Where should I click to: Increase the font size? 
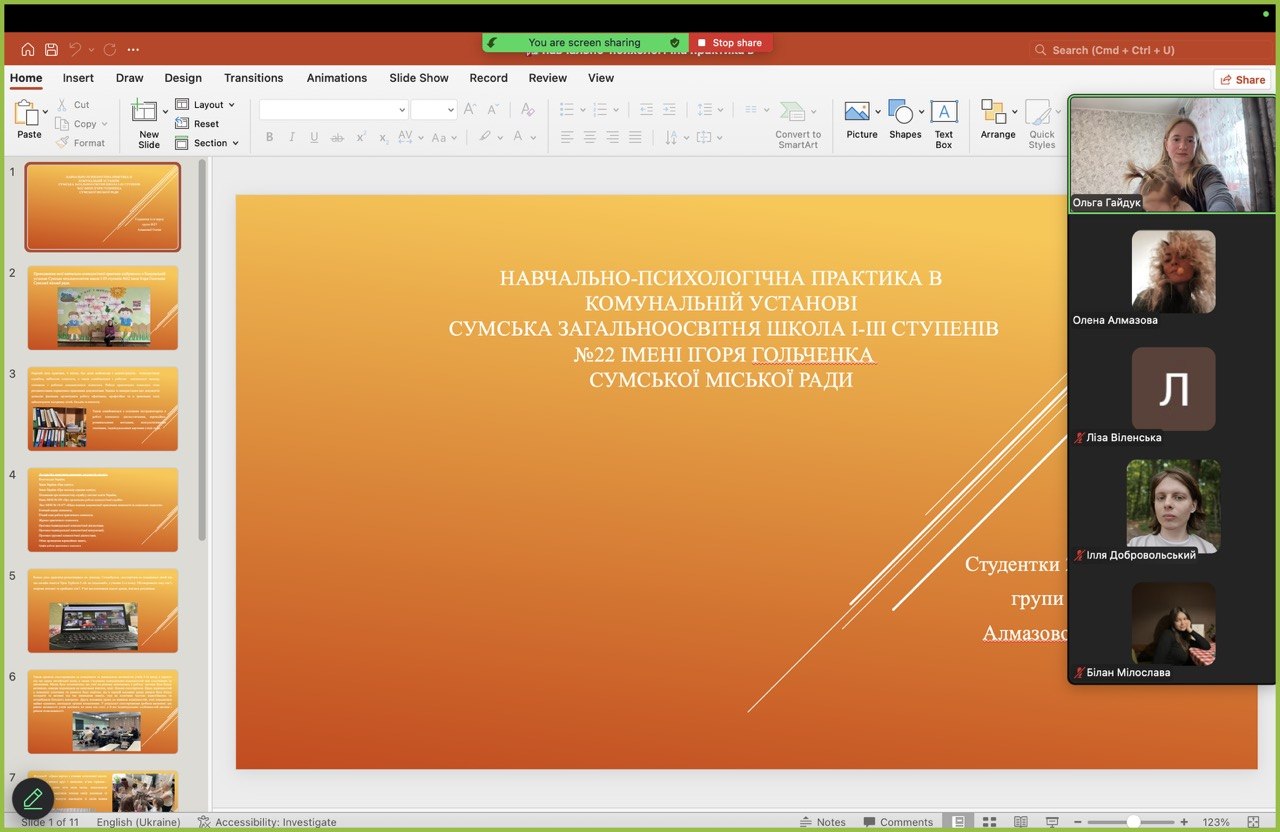pyautogui.click(x=470, y=109)
